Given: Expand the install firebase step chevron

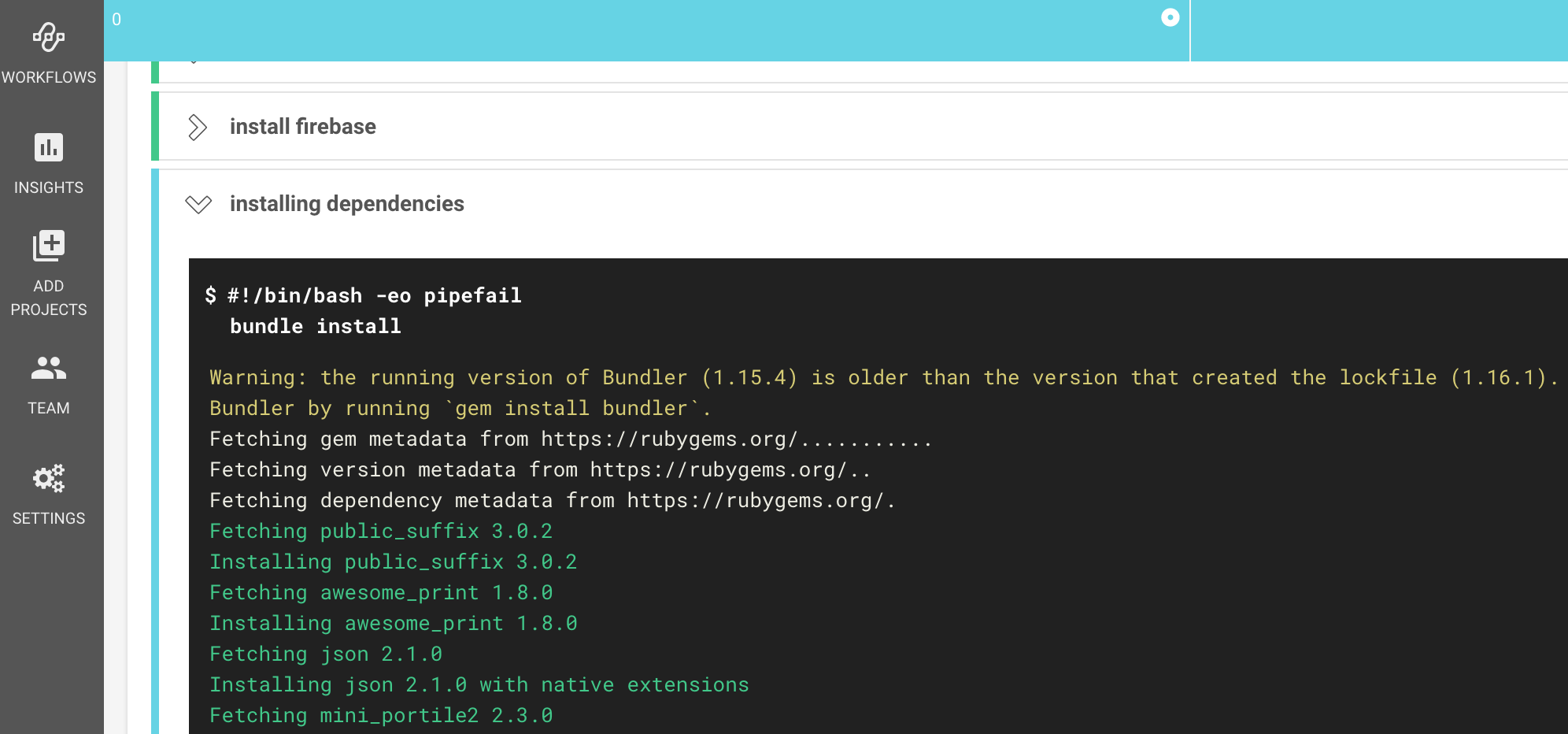Looking at the screenshot, I should [x=198, y=127].
